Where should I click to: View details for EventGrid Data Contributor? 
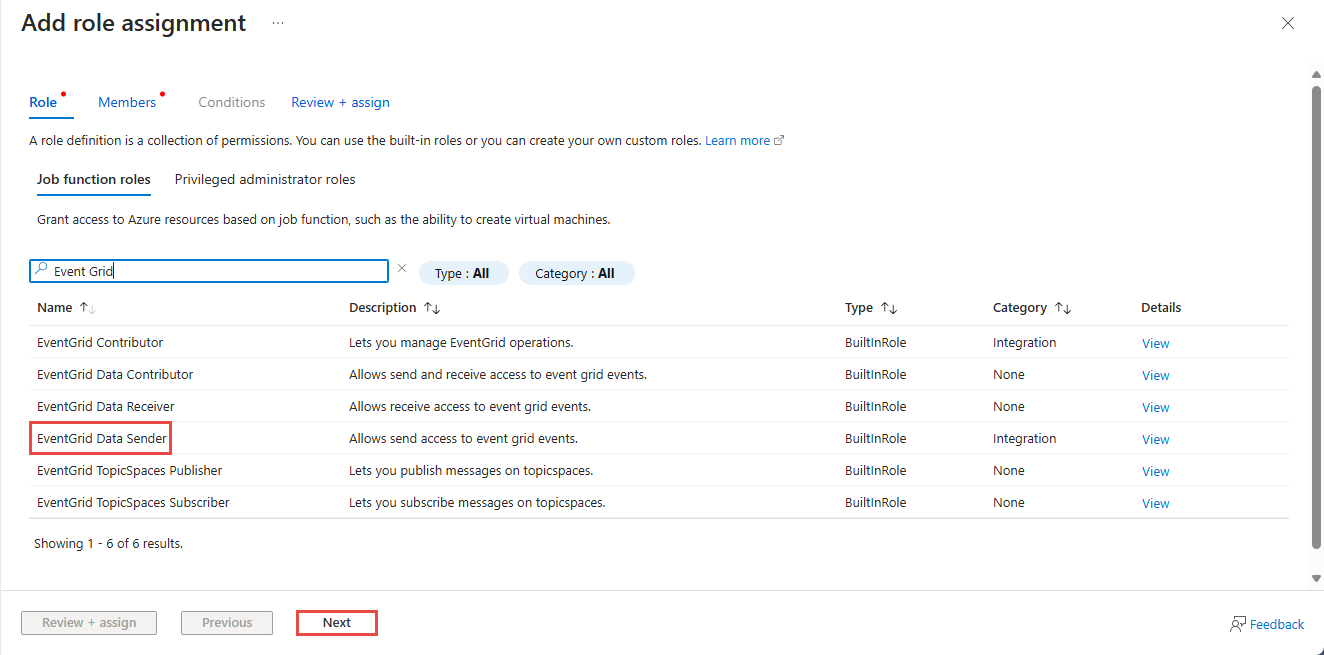(x=1155, y=375)
